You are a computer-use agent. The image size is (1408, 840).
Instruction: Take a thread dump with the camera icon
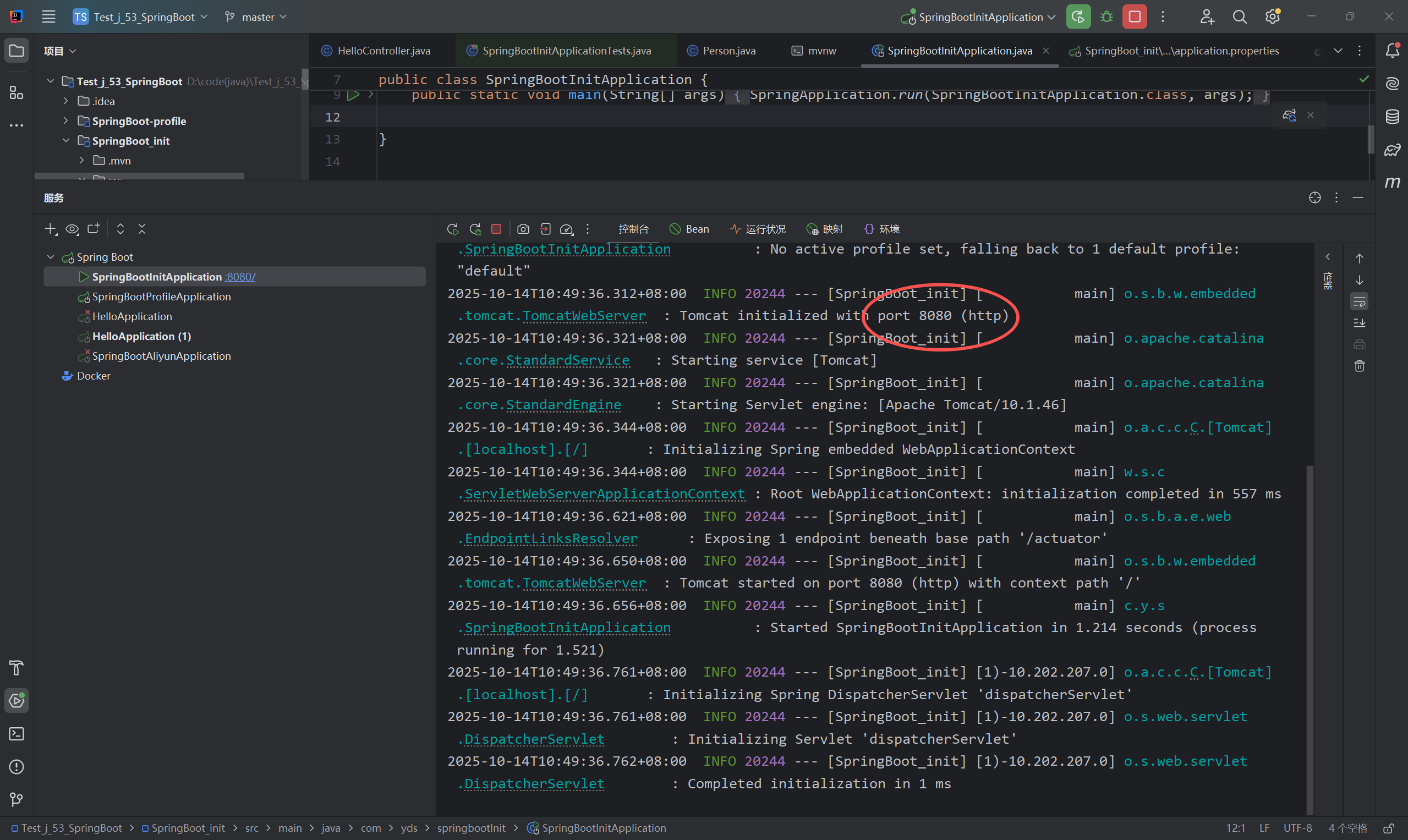(523, 229)
